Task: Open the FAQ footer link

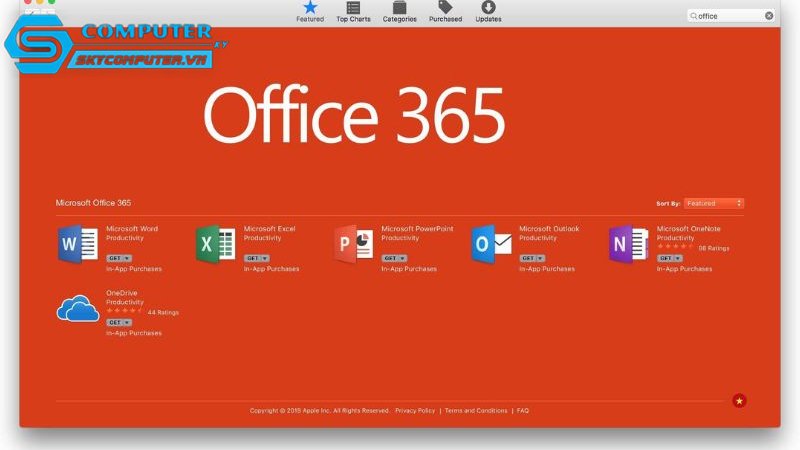Action: (522, 410)
